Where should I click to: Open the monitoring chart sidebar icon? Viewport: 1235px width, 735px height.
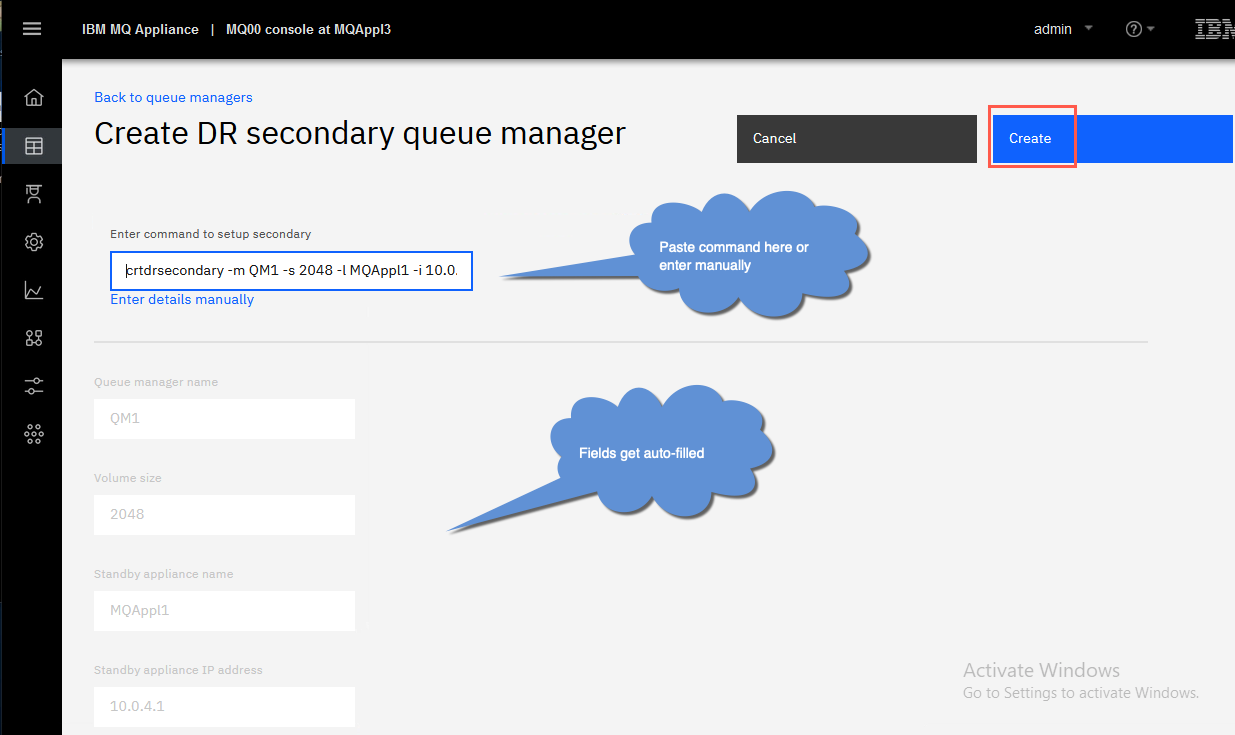point(34,290)
